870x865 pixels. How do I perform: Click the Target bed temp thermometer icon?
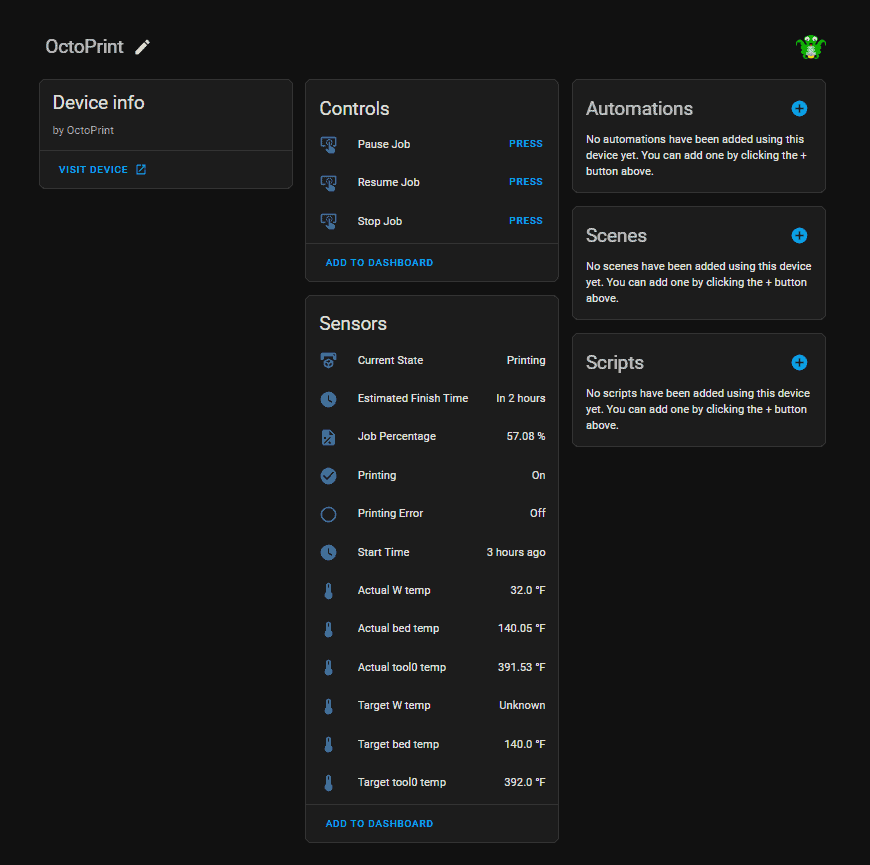point(328,745)
